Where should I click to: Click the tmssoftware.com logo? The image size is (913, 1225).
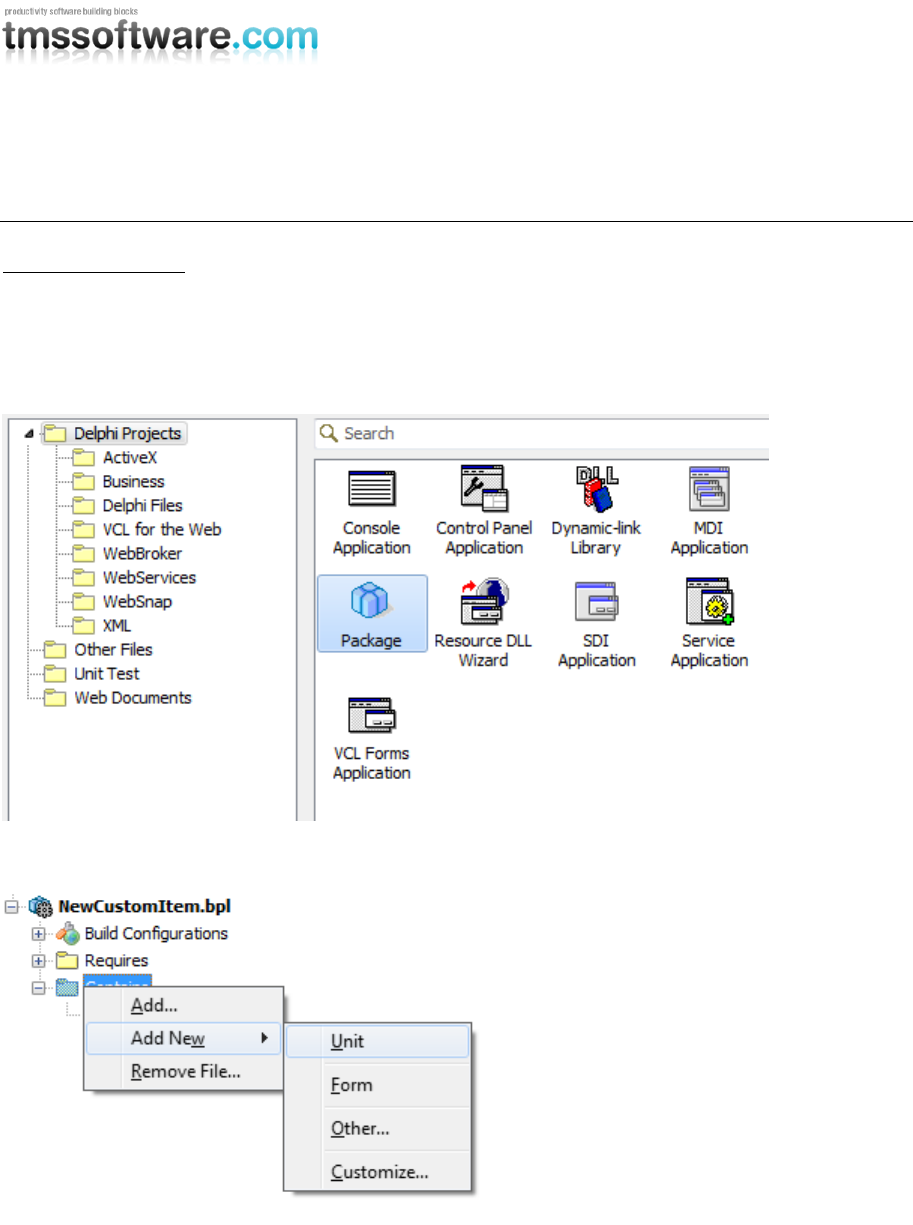[160, 36]
